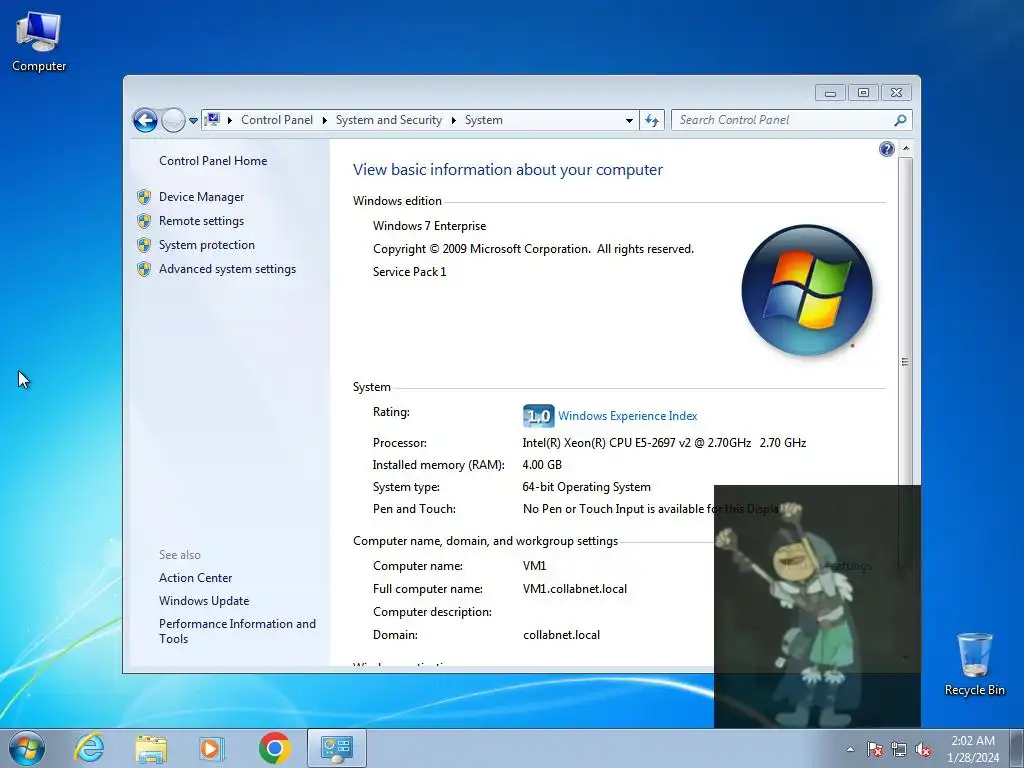Click the scrollbar up arrow
Image resolution: width=1024 pixels, height=768 pixels.
pos(905,149)
